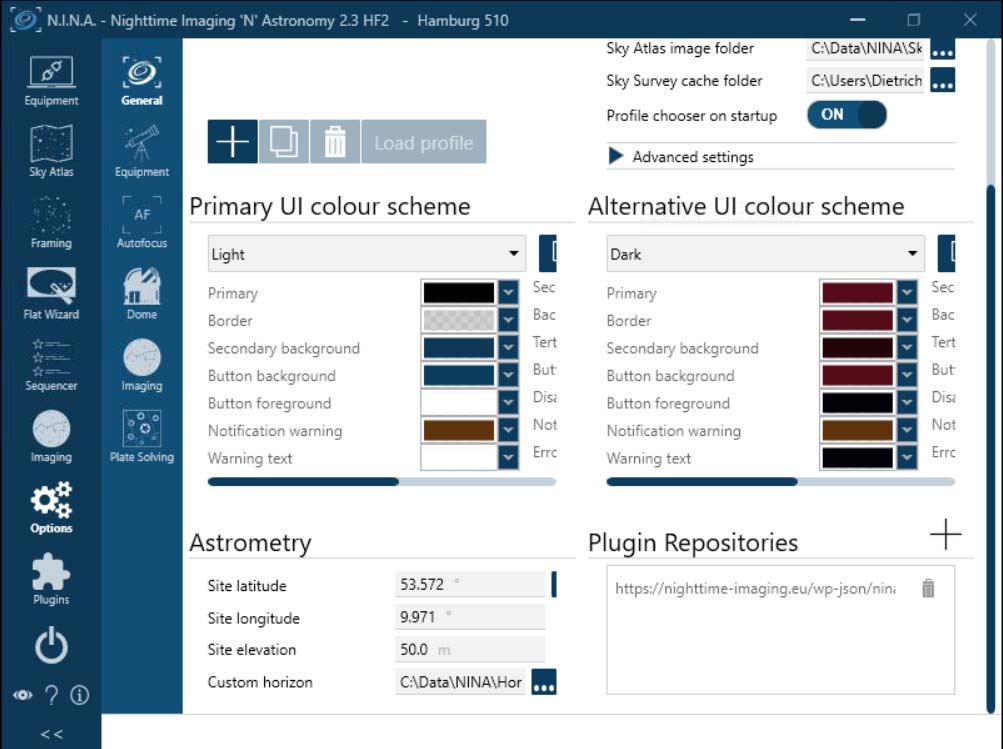The image size is (1003, 749).
Task: Delete the plugin repository with trash icon
Action: pyautogui.click(x=928, y=589)
